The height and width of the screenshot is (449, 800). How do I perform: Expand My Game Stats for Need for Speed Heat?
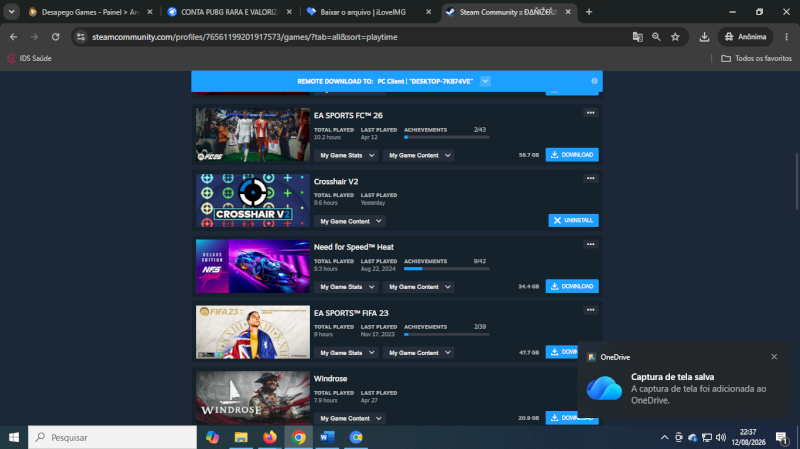click(x=346, y=287)
